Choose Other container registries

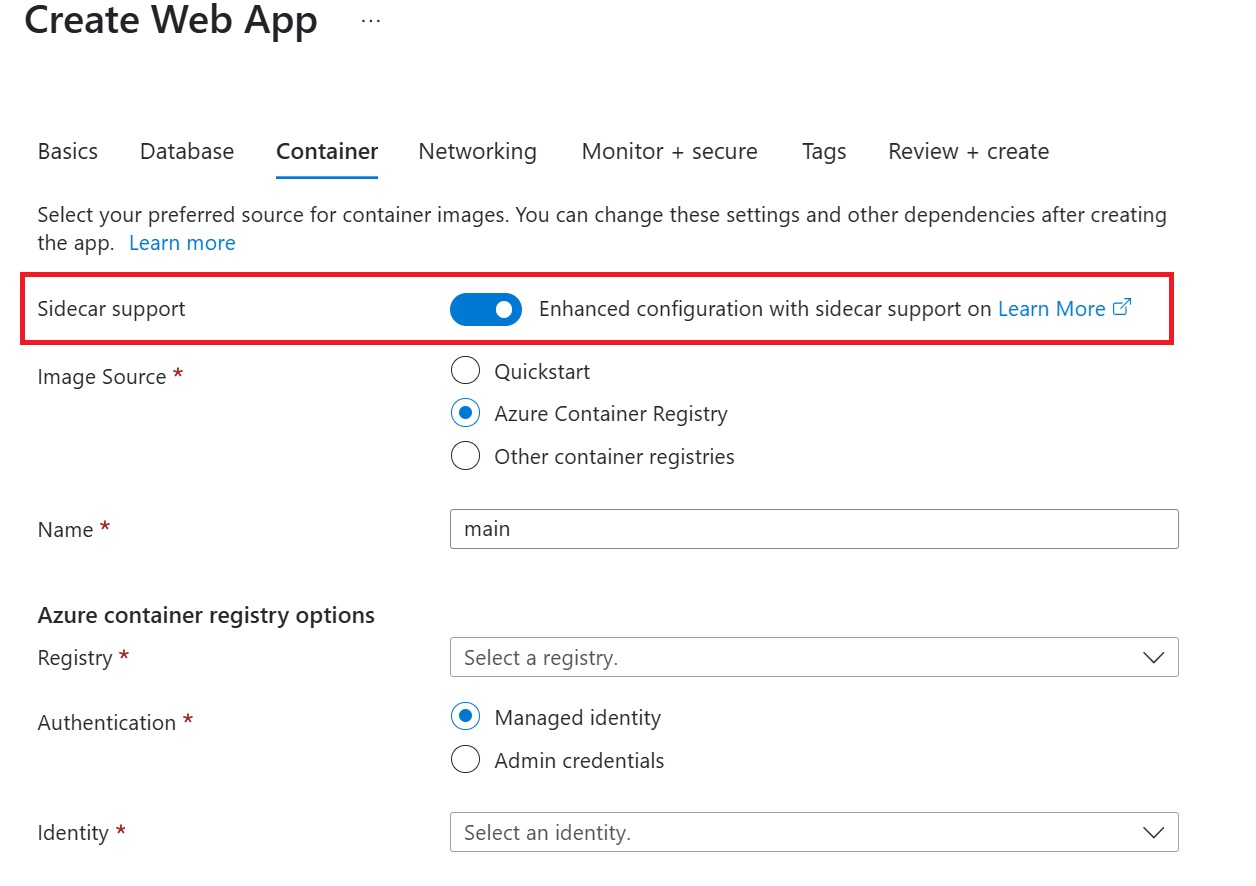(x=465, y=455)
